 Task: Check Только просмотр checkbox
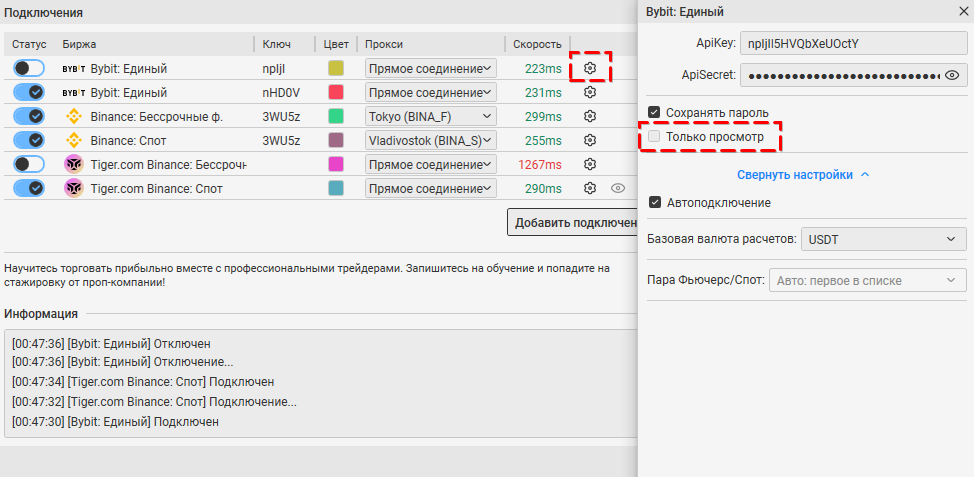tap(653, 137)
